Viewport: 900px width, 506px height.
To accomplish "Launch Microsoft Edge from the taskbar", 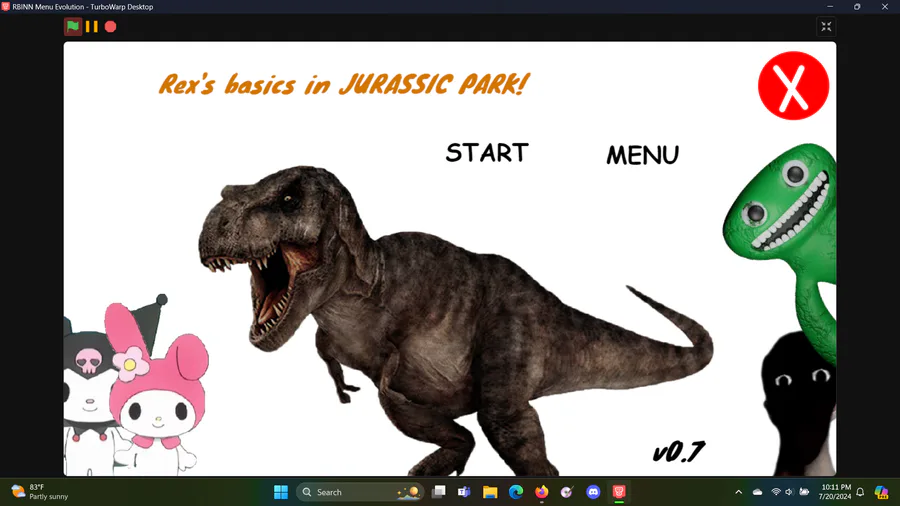I will coord(515,492).
